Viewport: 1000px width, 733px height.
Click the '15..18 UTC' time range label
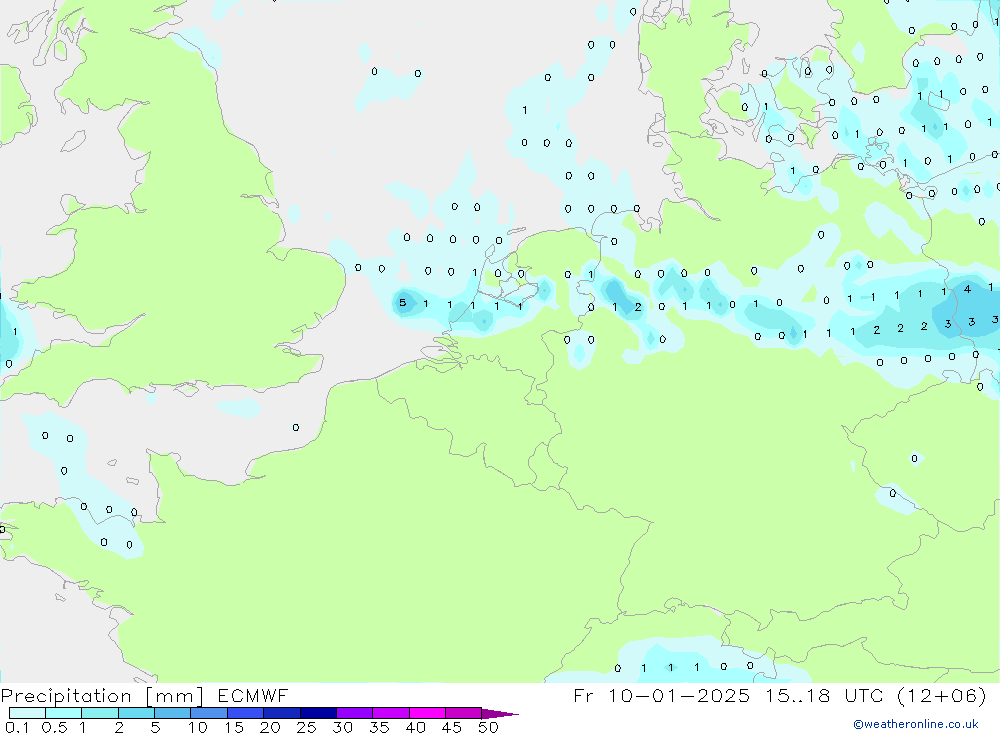coord(817,695)
